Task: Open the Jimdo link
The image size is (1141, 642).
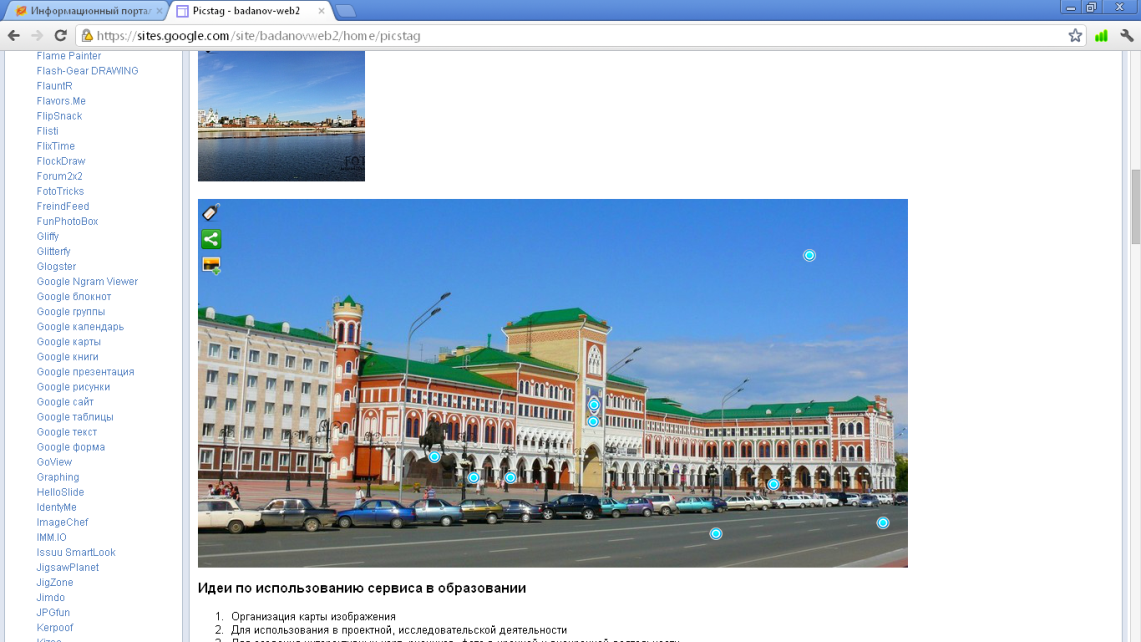Action: 50,598
